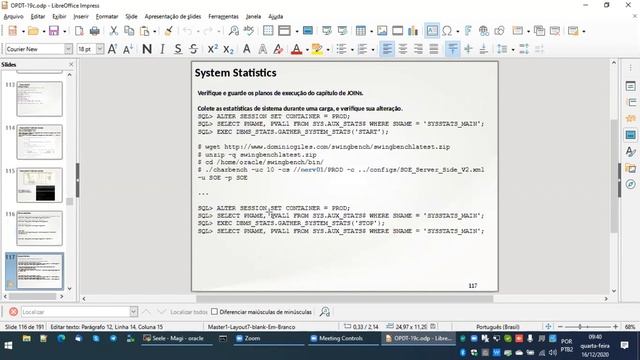Click Localizar todos button
This screenshot has width=640, height=360.
click(189, 312)
